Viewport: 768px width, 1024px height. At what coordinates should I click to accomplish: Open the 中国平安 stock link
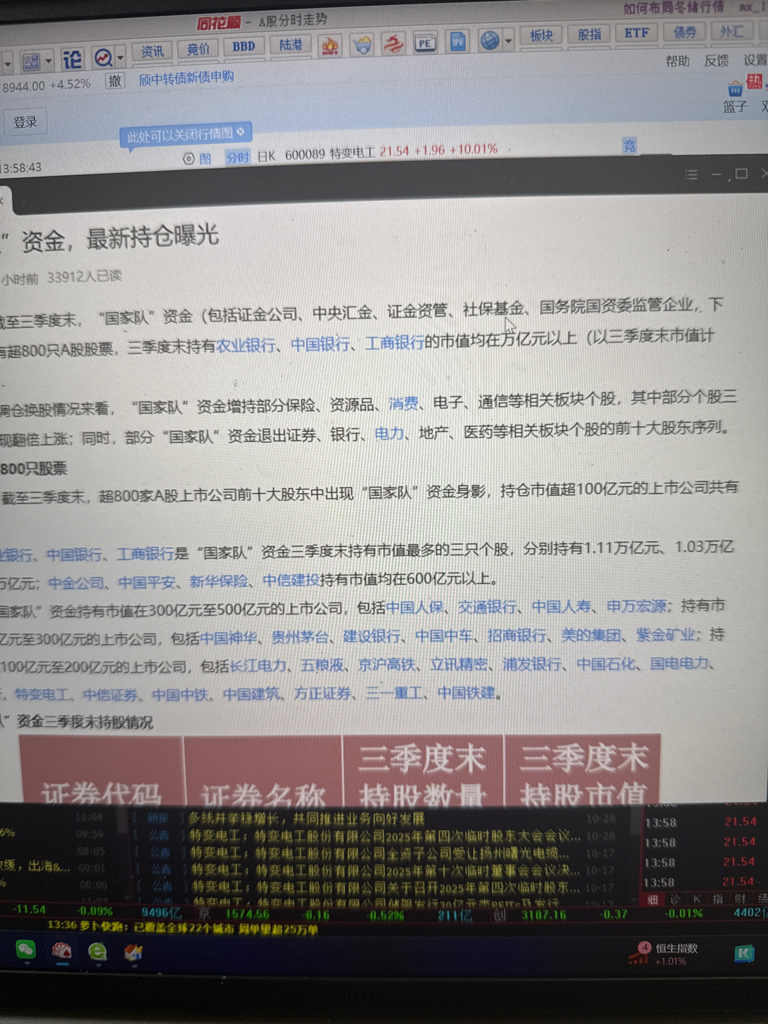[147, 582]
